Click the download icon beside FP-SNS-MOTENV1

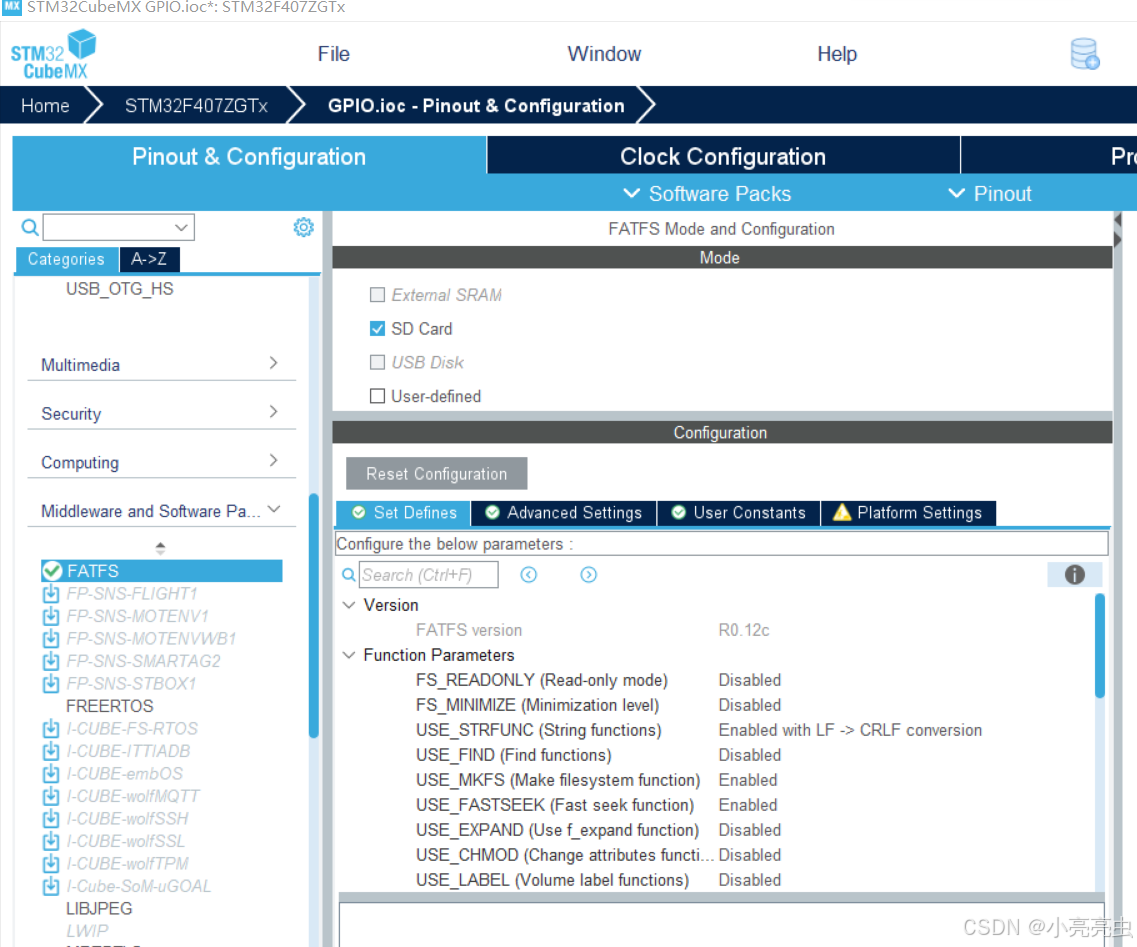point(51,616)
